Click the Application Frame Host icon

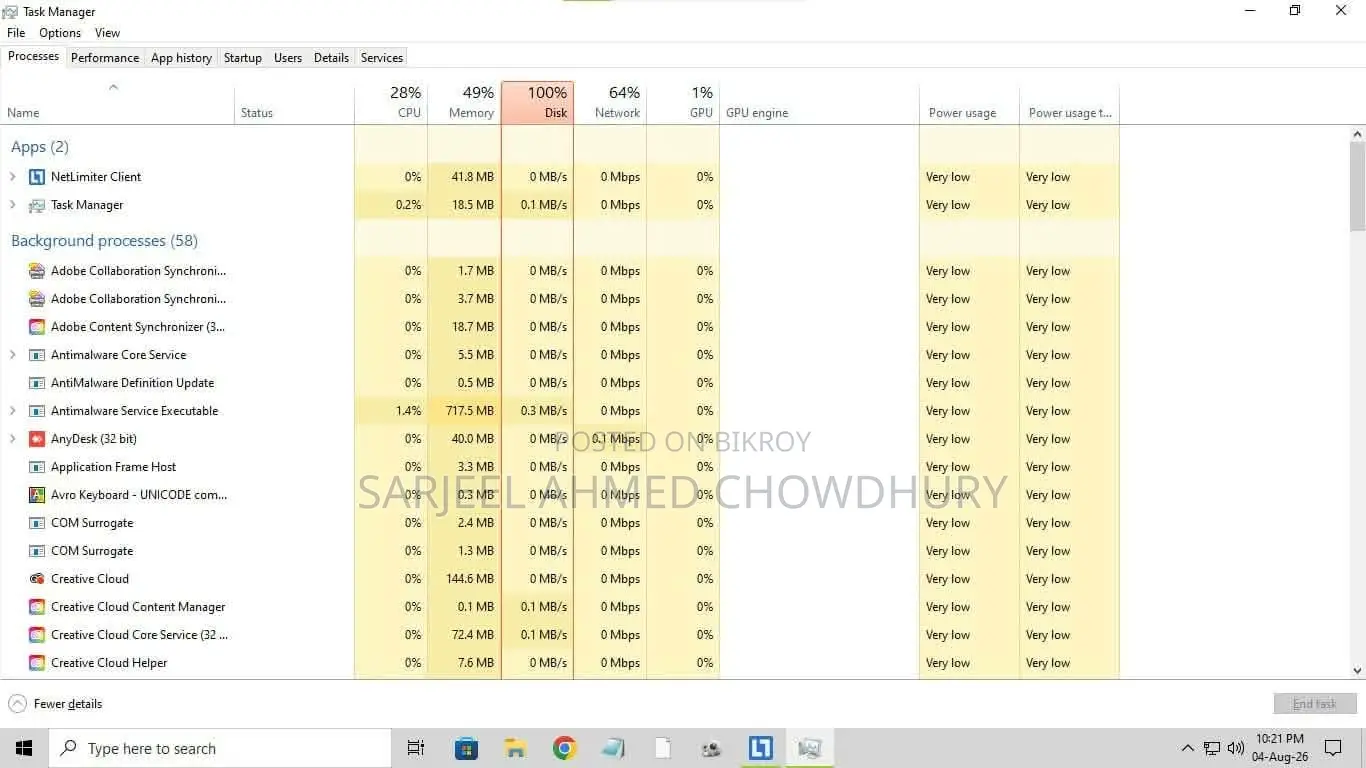pos(37,467)
